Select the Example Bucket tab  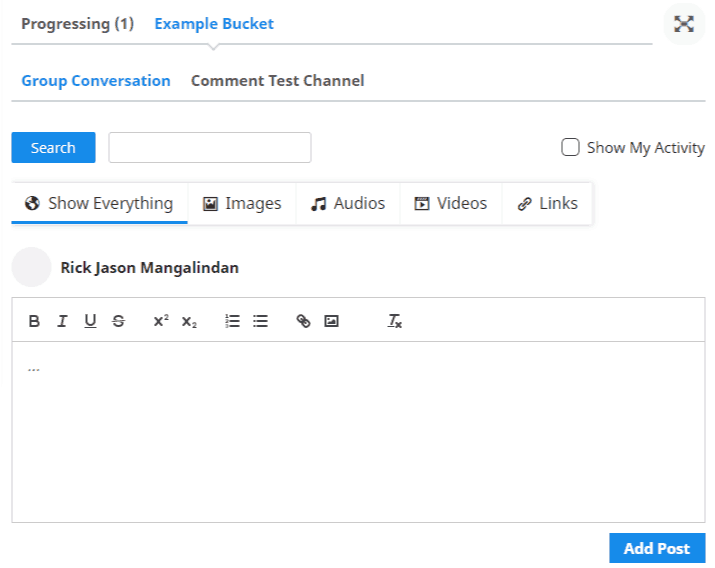214,24
